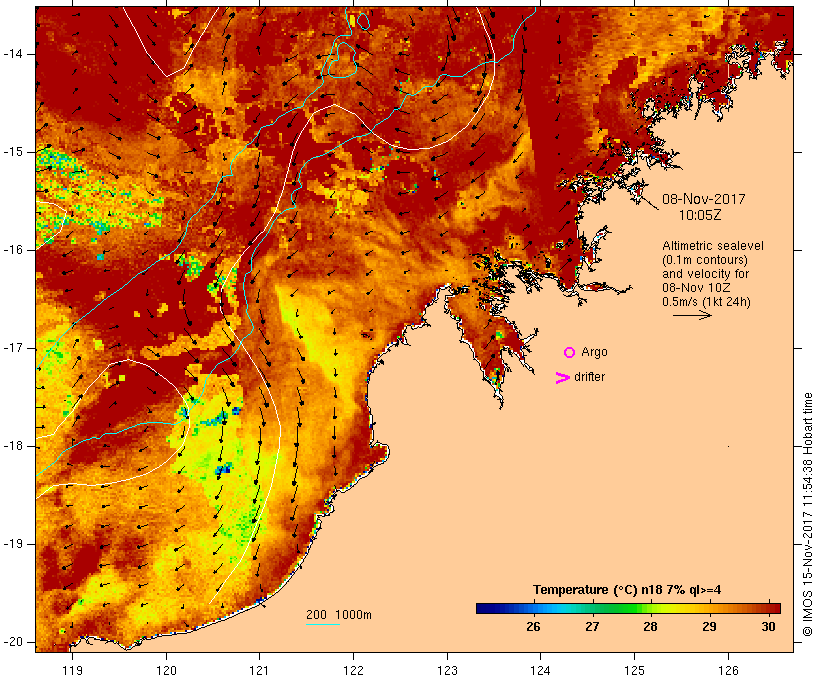Click longitude axis label 121
Screen dimensions: 820x680
click(259, 670)
